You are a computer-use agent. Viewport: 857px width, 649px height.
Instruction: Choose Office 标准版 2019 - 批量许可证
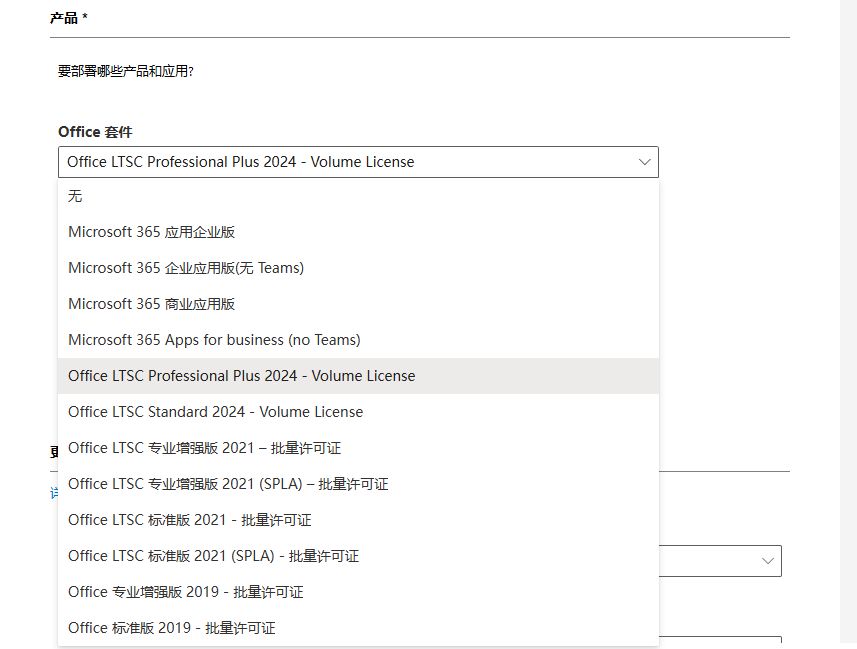[171, 628]
